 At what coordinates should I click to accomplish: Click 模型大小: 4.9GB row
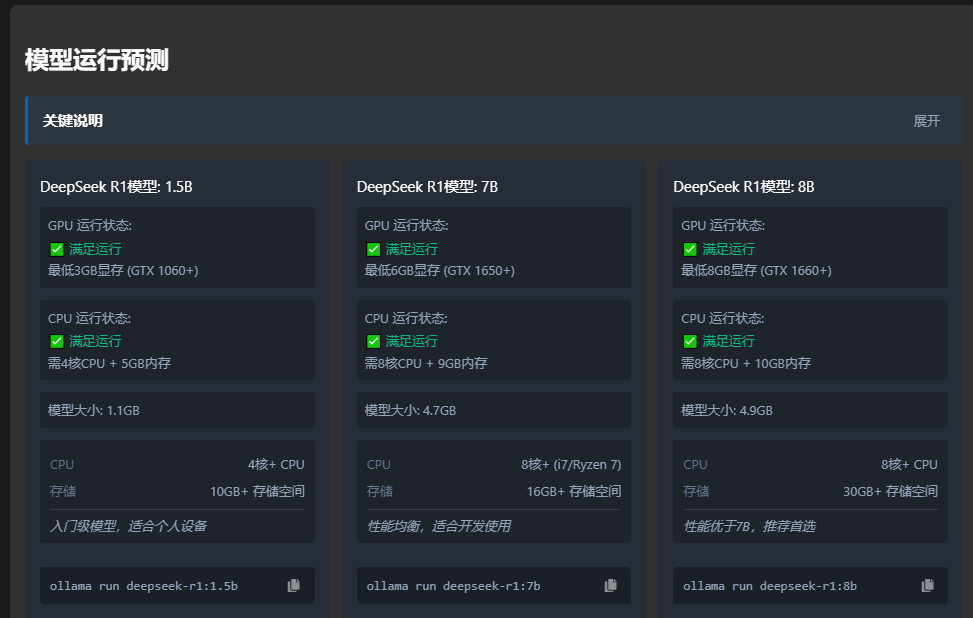(810, 410)
